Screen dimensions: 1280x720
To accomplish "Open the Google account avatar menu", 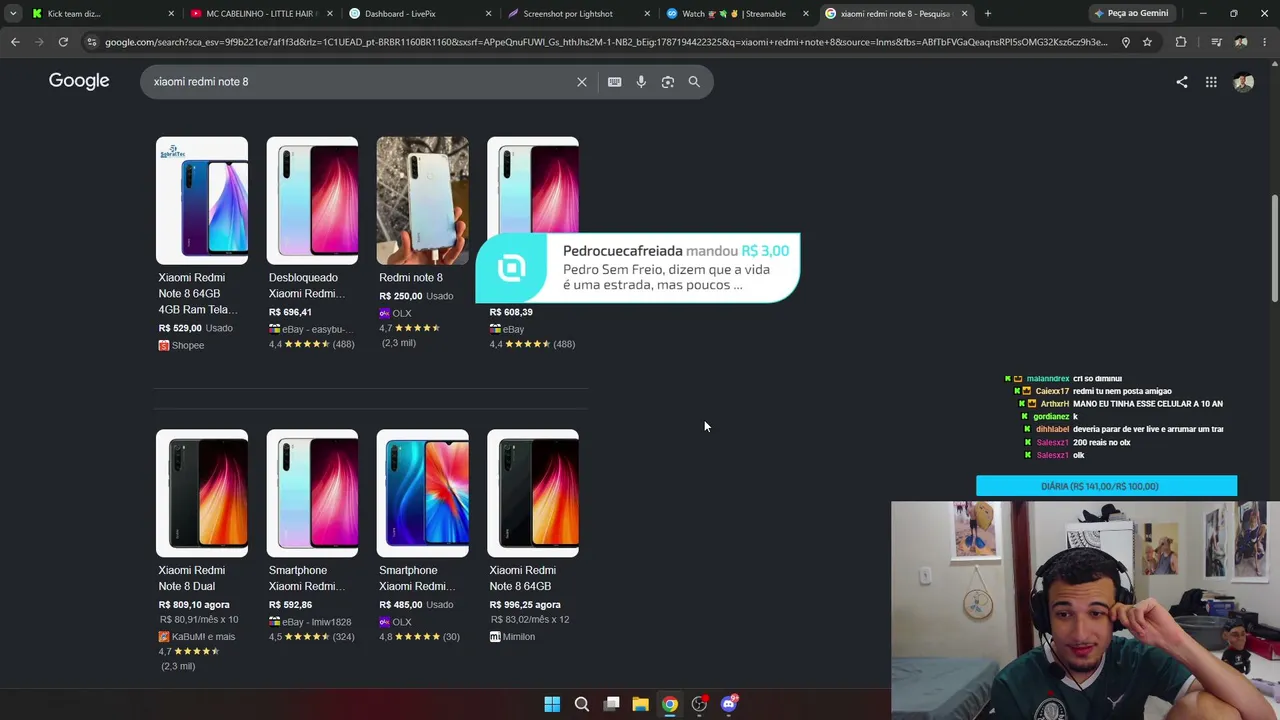I will (1244, 82).
